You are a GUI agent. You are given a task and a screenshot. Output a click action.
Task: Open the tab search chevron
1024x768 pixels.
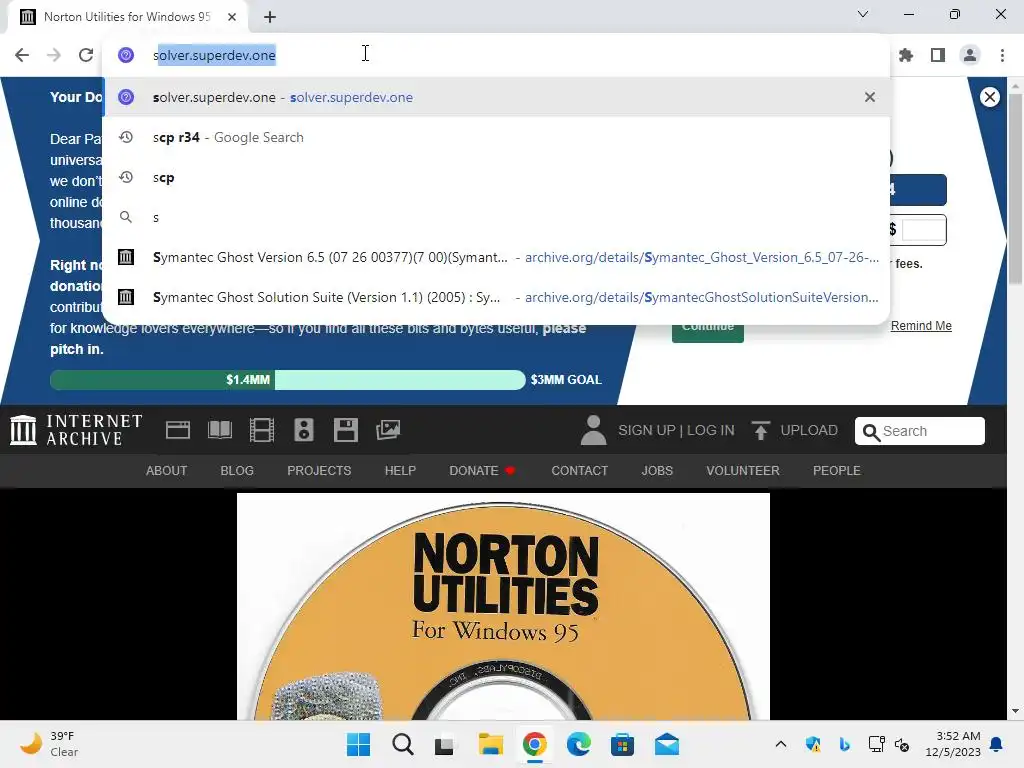coord(863,14)
